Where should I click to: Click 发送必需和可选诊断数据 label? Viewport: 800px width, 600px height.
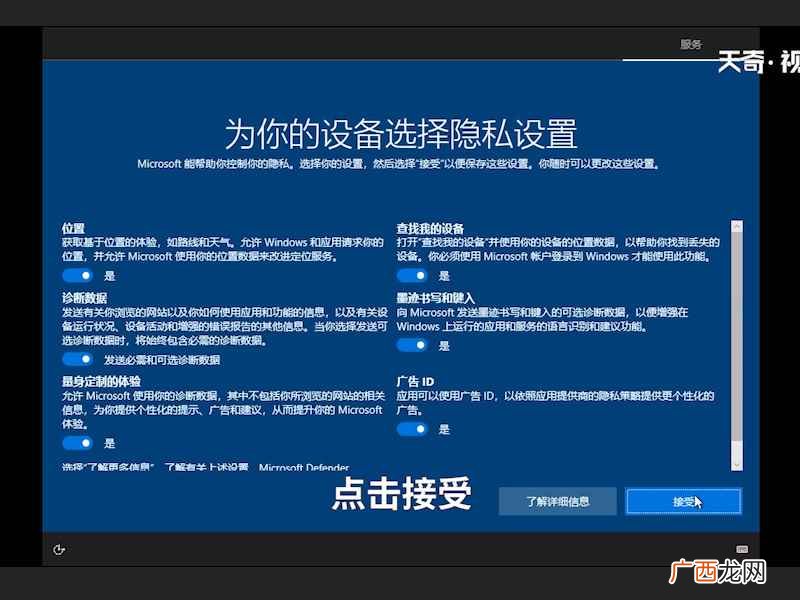point(162,360)
